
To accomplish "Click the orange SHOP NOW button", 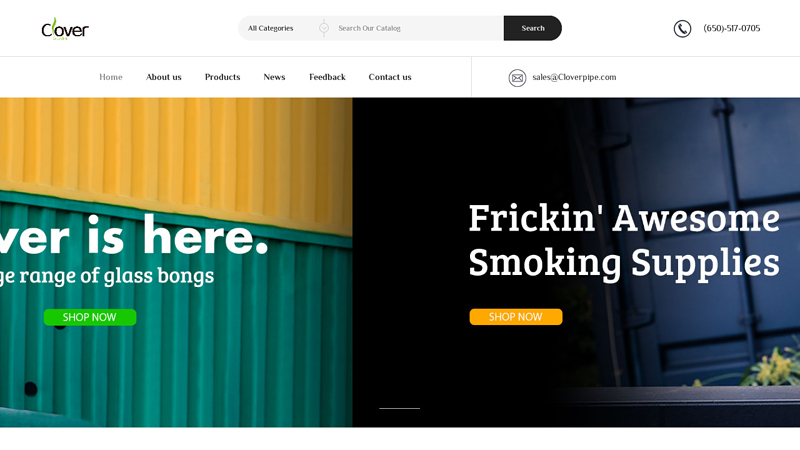I will 516,317.
